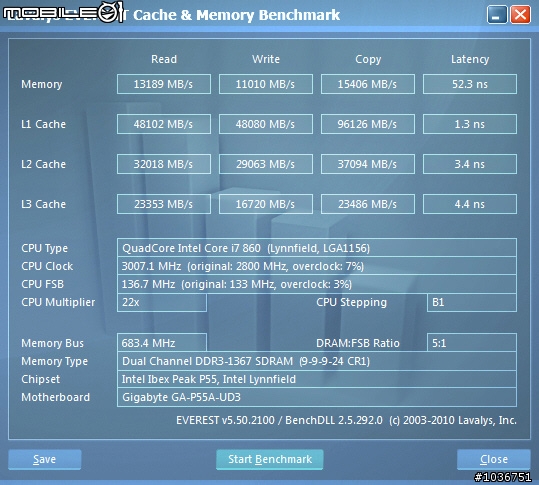Click the L3 Cache row label

[x=43, y=204]
